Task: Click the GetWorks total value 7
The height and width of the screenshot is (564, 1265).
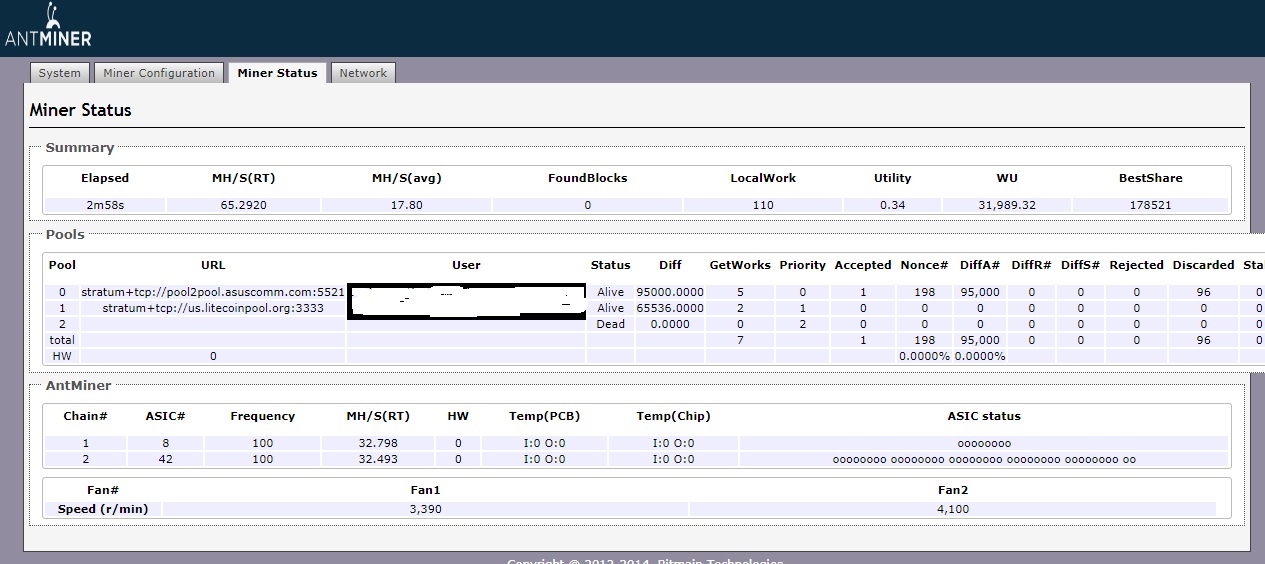Action: click(x=740, y=340)
